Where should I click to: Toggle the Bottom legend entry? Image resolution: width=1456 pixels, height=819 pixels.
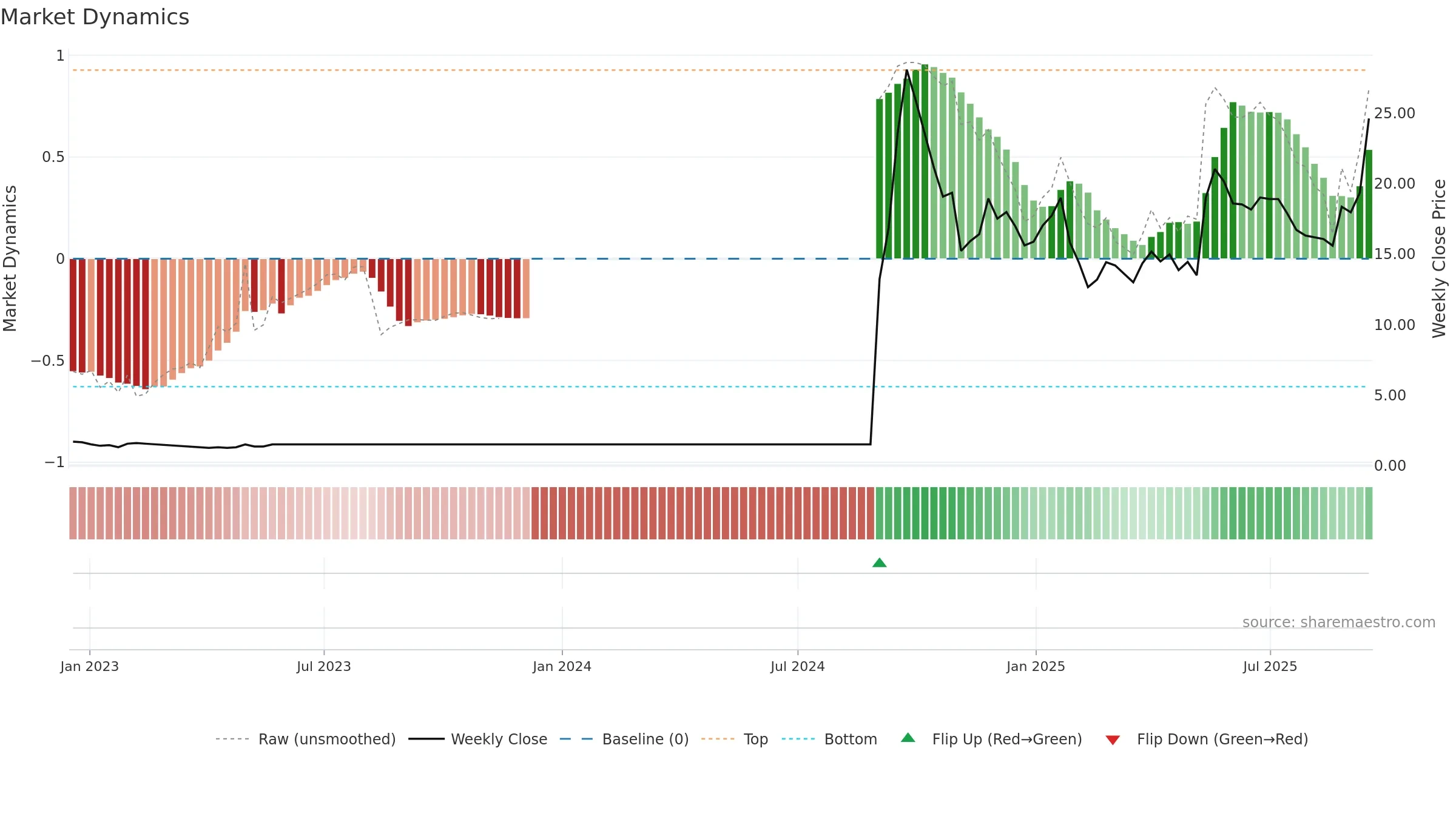829,739
